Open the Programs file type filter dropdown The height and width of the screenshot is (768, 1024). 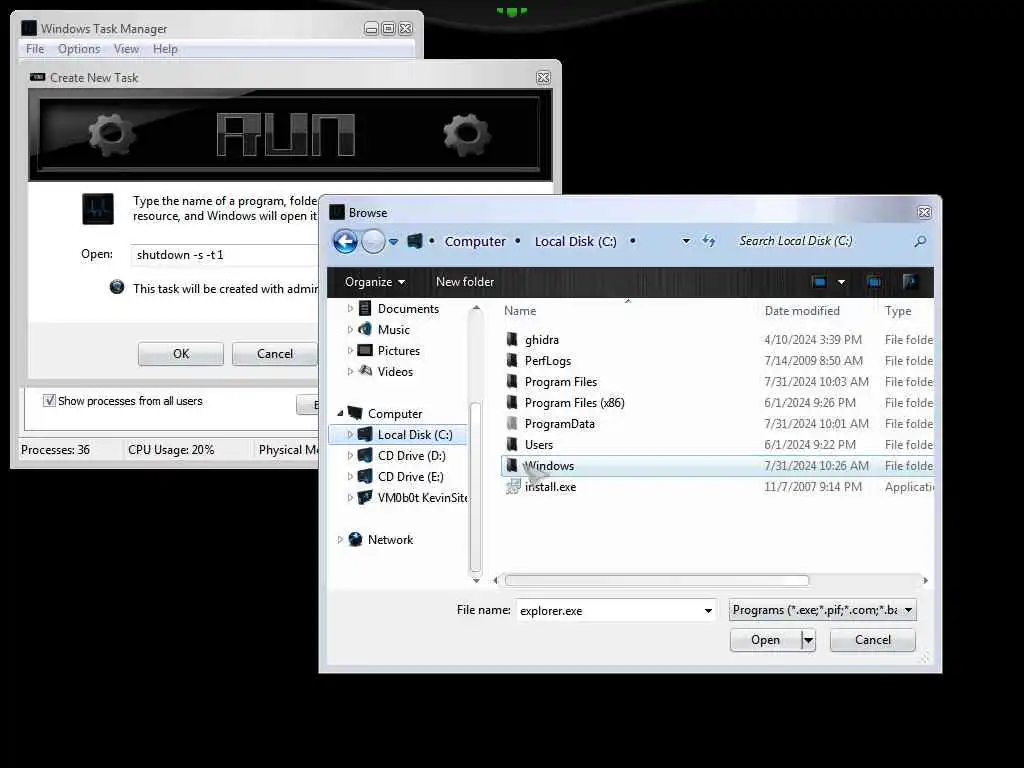822,610
